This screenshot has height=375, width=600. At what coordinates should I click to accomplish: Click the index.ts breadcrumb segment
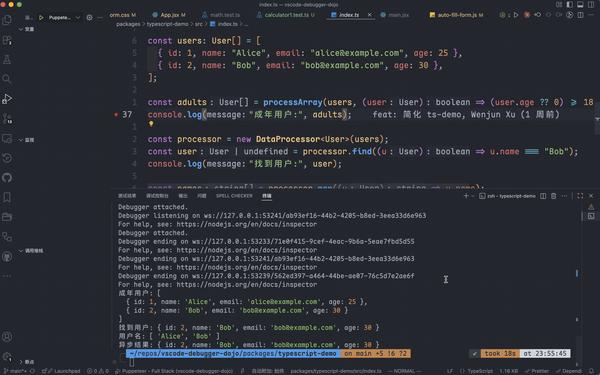pyautogui.click(x=224, y=24)
